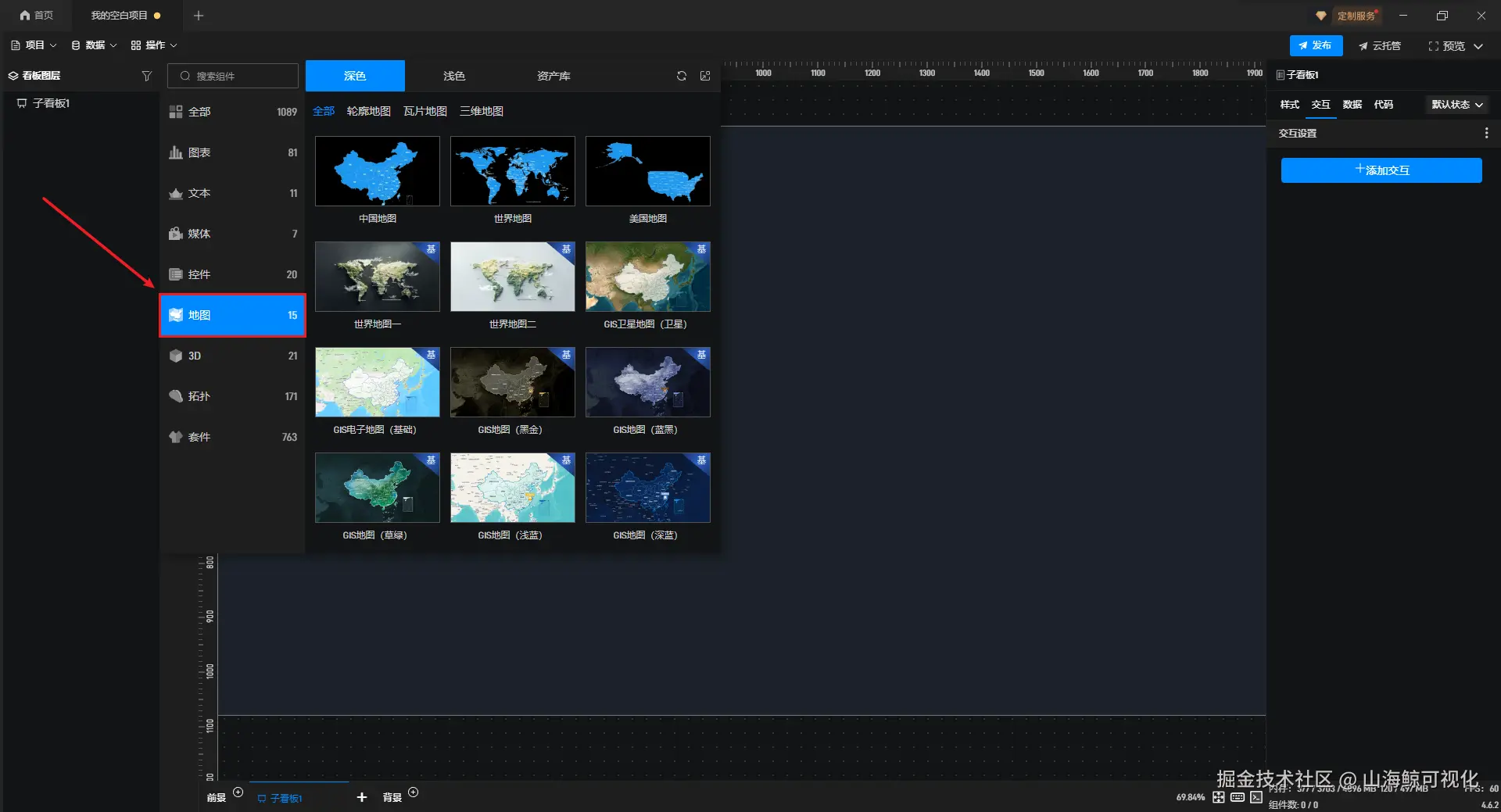Select the 地图 component category

coord(233,315)
